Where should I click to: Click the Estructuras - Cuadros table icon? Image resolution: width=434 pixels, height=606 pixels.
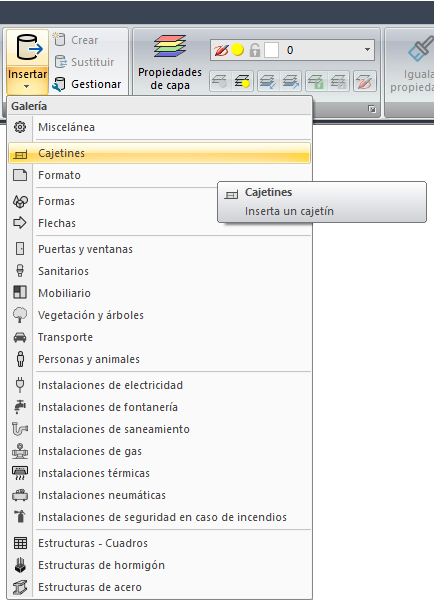click(20, 543)
